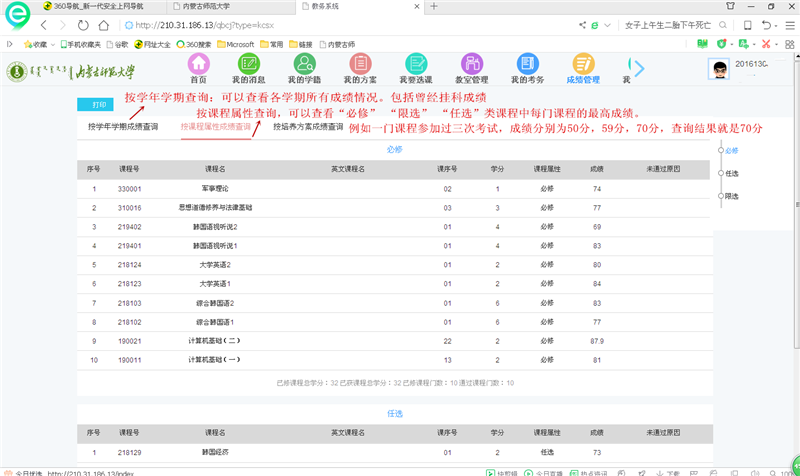Click the 我要选课 course selection icon

[415, 66]
